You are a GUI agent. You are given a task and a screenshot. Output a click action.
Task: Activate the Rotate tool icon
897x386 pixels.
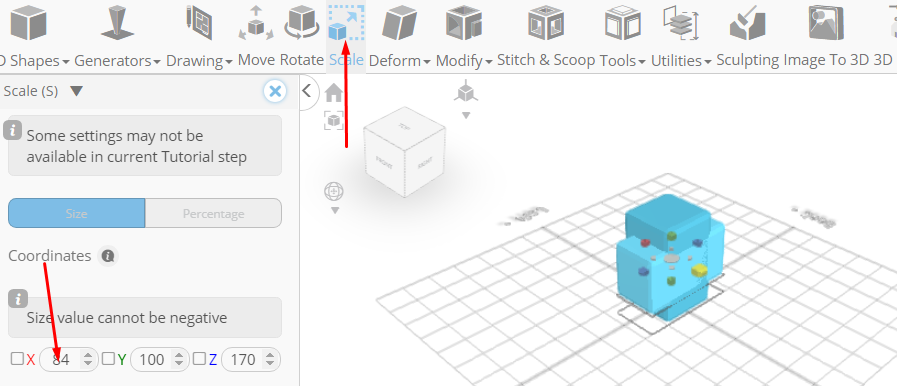click(301, 23)
